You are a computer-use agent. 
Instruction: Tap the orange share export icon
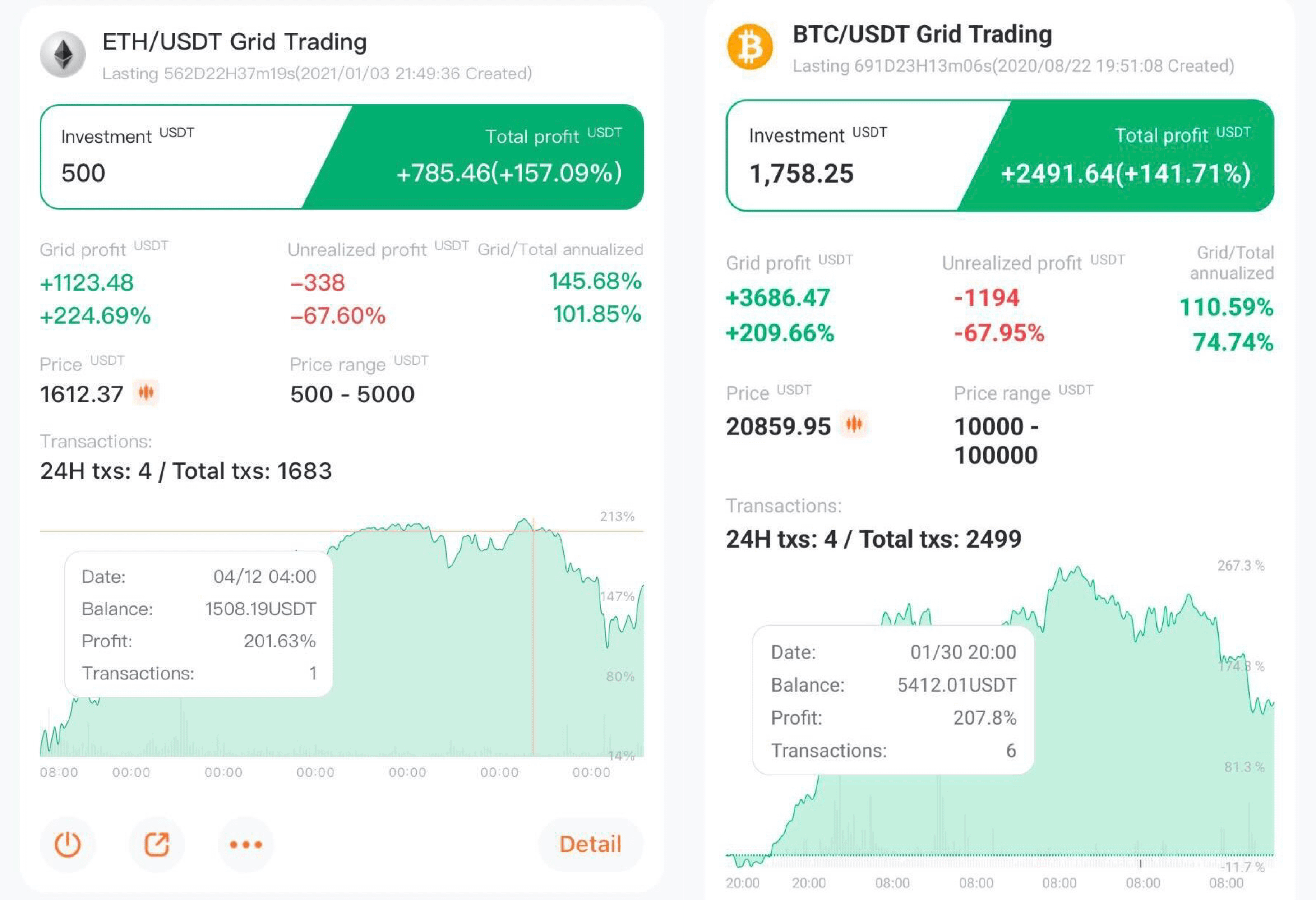[x=157, y=844]
